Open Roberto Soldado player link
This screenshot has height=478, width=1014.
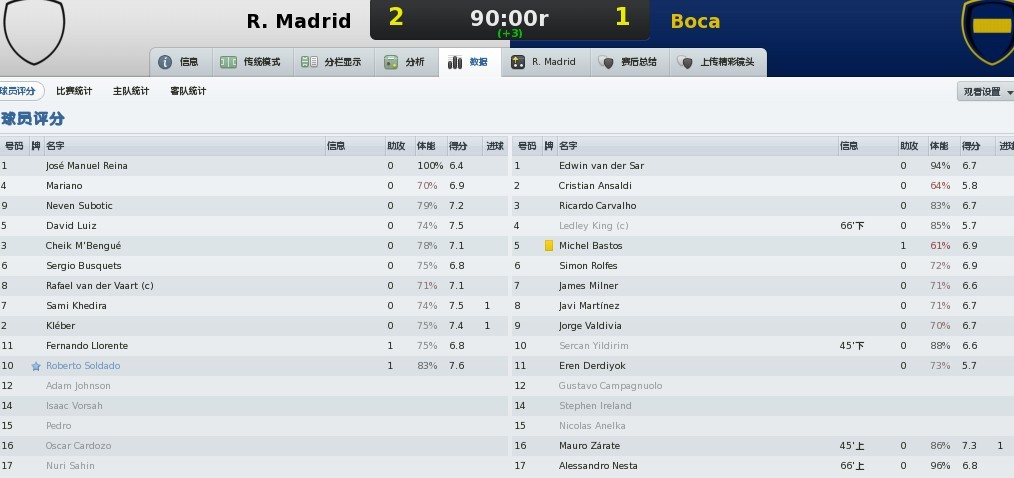tap(83, 365)
